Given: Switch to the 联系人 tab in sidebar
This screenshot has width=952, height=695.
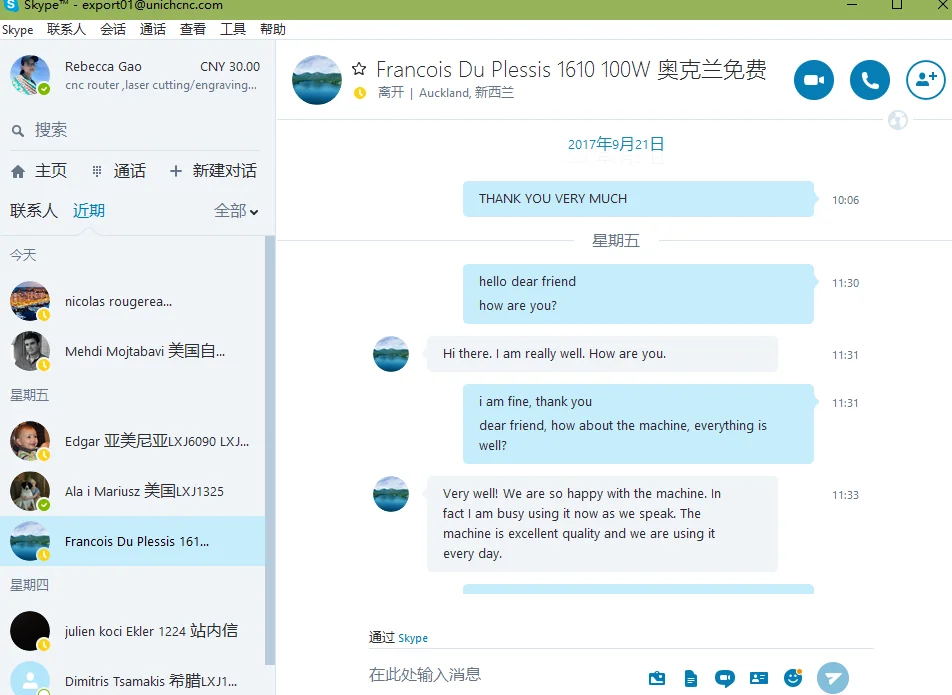Looking at the screenshot, I should coord(34,211).
